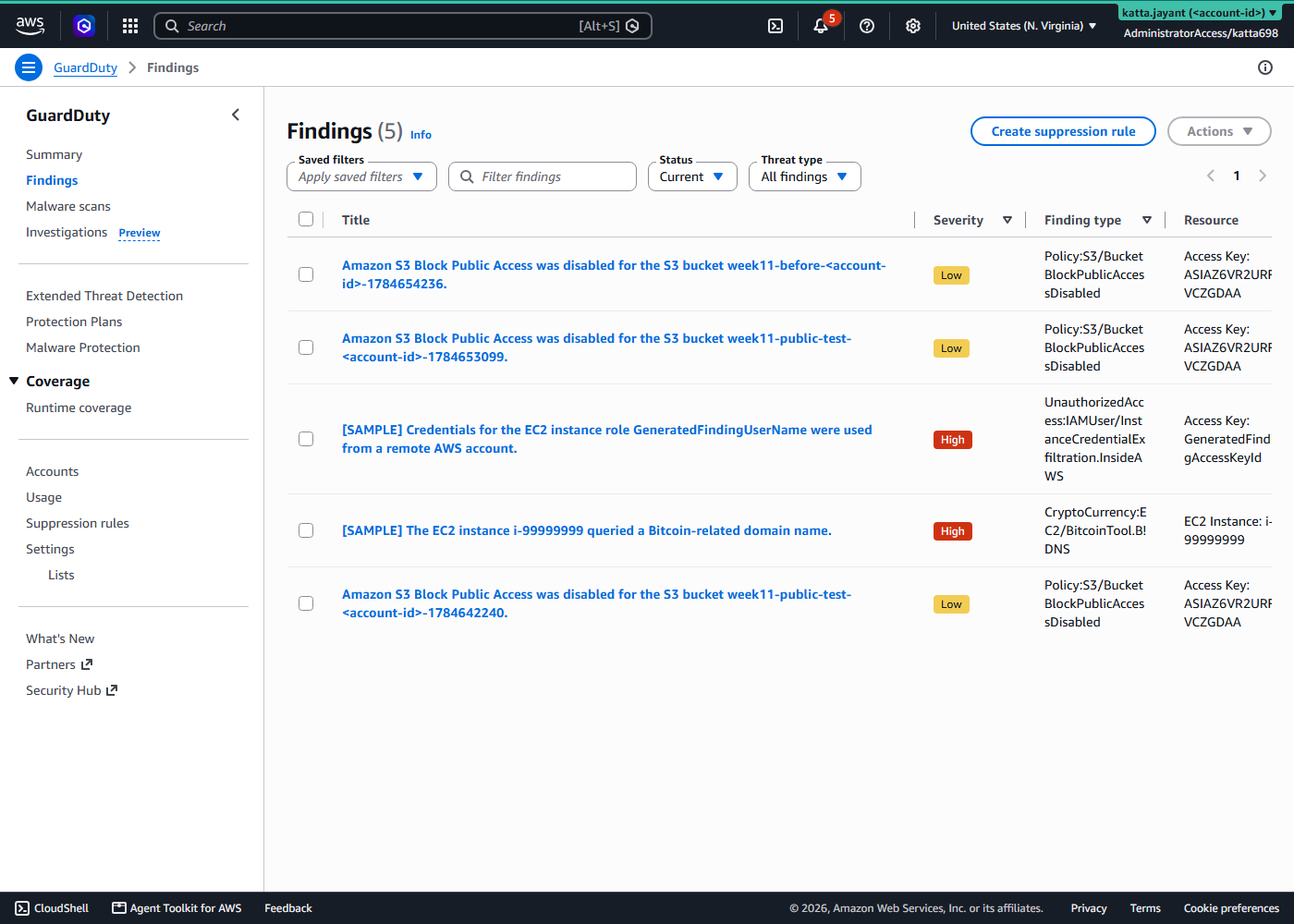Click the Security Hub external link icon
Viewport: 1294px width, 924px height.
112,690
